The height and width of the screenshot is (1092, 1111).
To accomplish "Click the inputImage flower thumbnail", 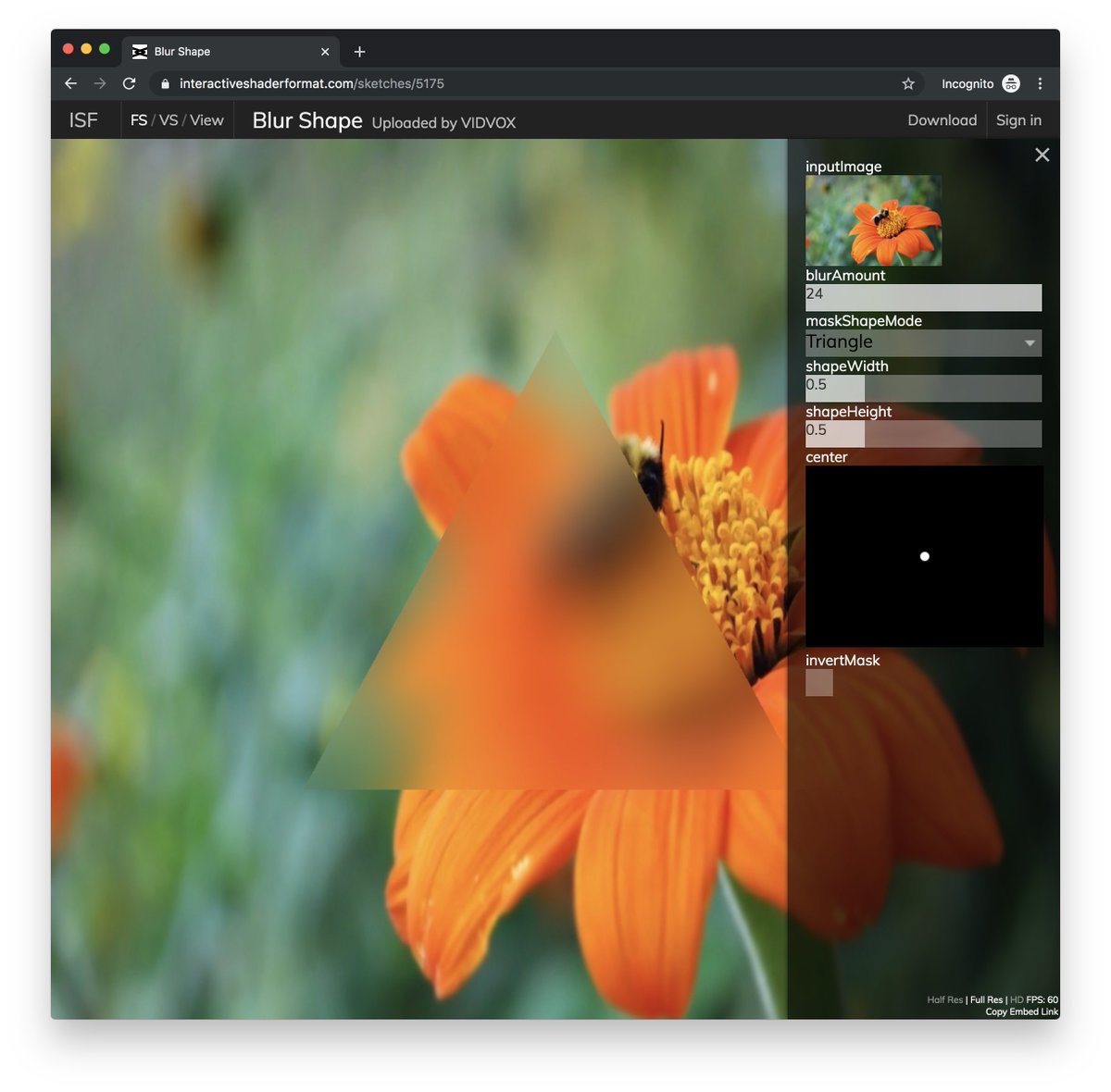I will pos(873,220).
